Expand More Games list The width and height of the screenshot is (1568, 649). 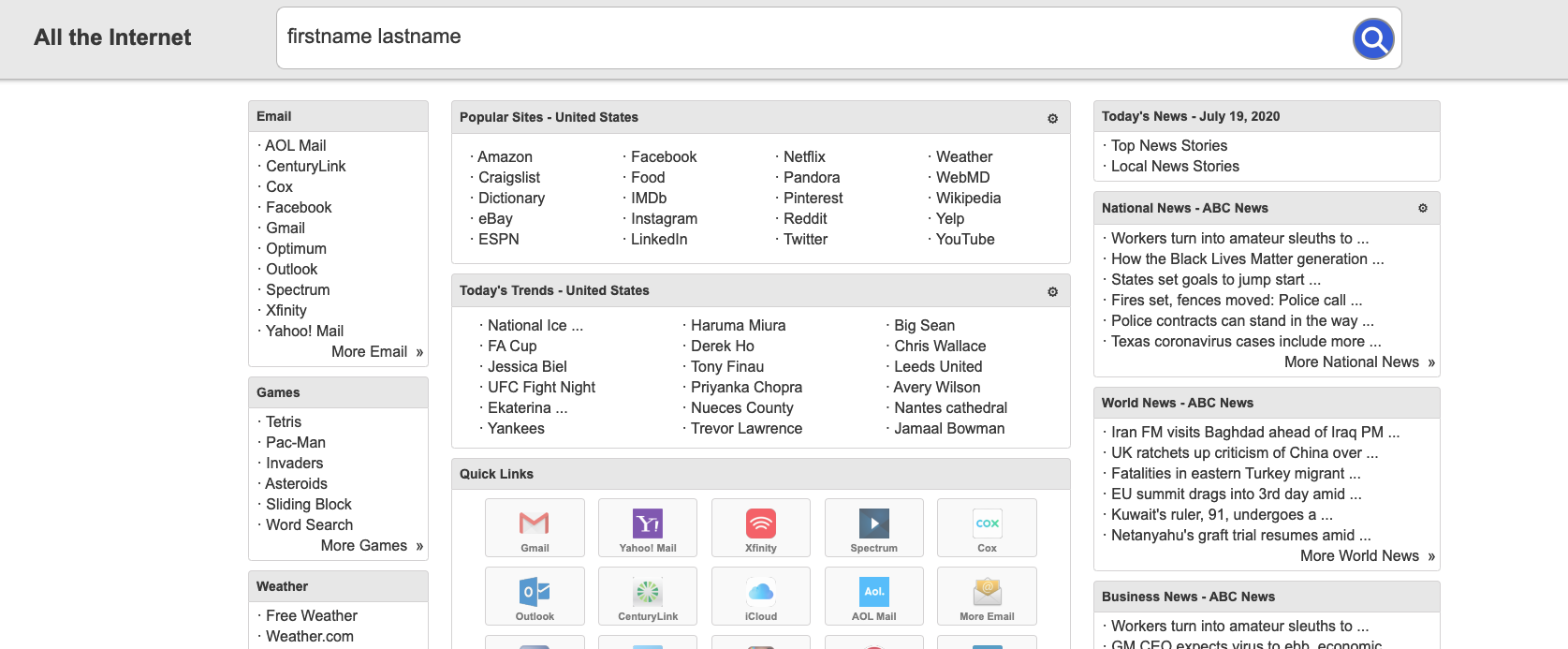click(x=372, y=546)
